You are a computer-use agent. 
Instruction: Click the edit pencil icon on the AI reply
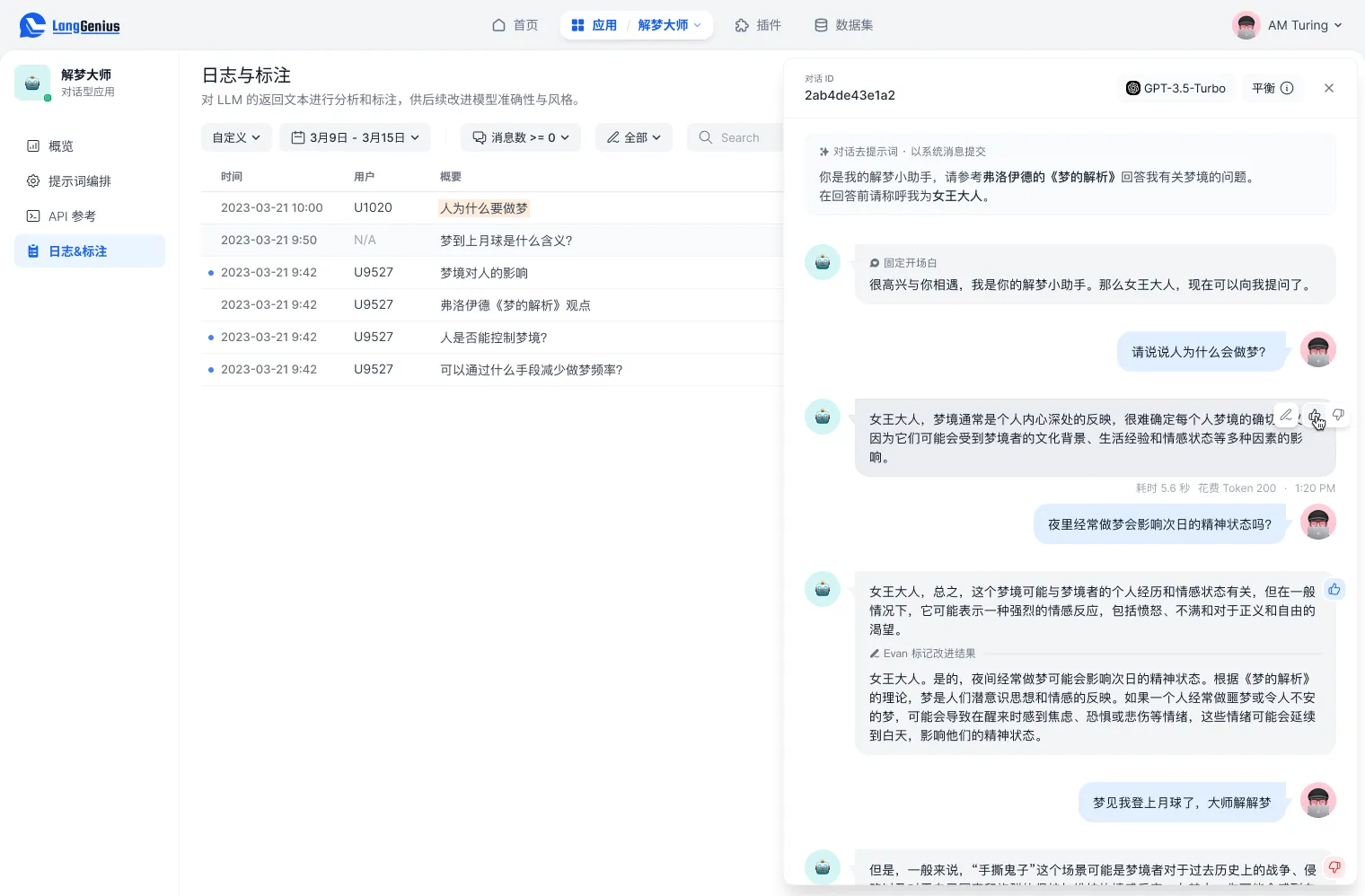pyautogui.click(x=1286, y=415)
